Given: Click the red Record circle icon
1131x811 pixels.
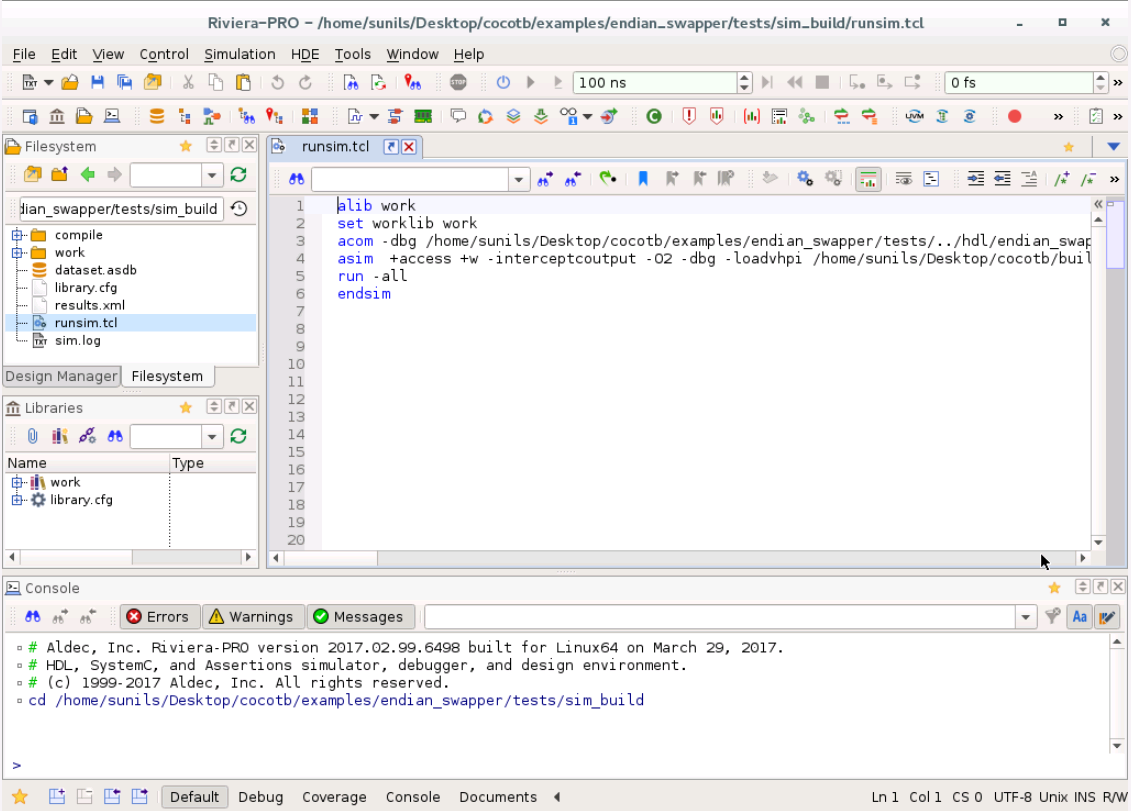Looking at the screenshot, I should coord(1014,116).
